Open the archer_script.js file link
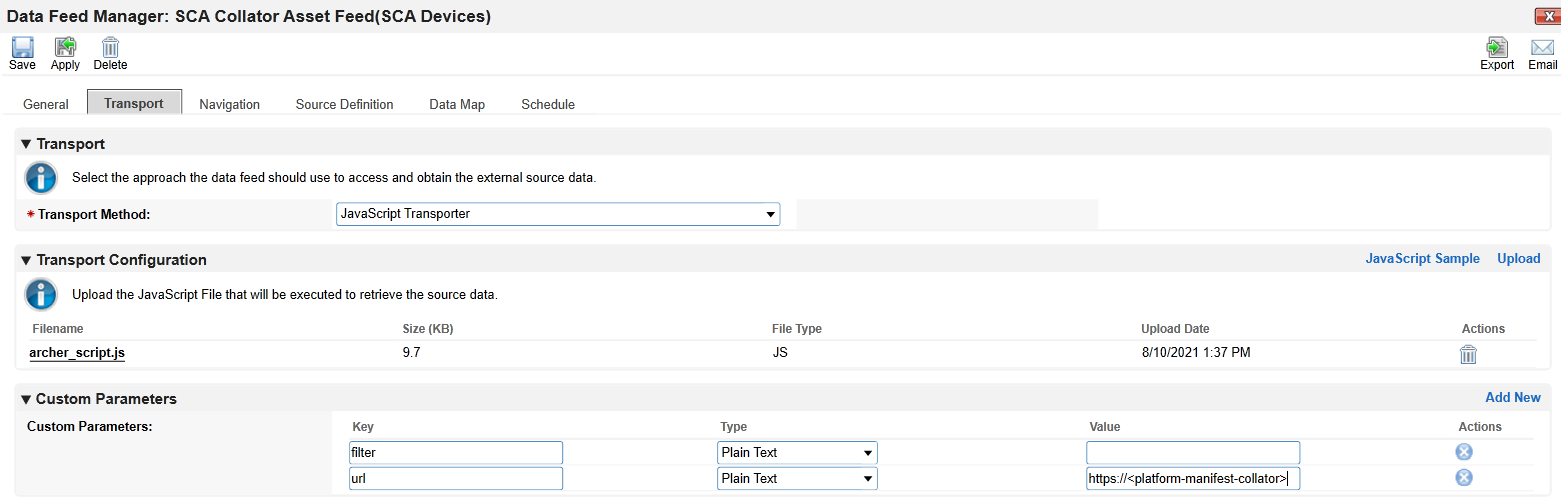The height and width of the screenshot is (502, 1561). pos(77,353)
